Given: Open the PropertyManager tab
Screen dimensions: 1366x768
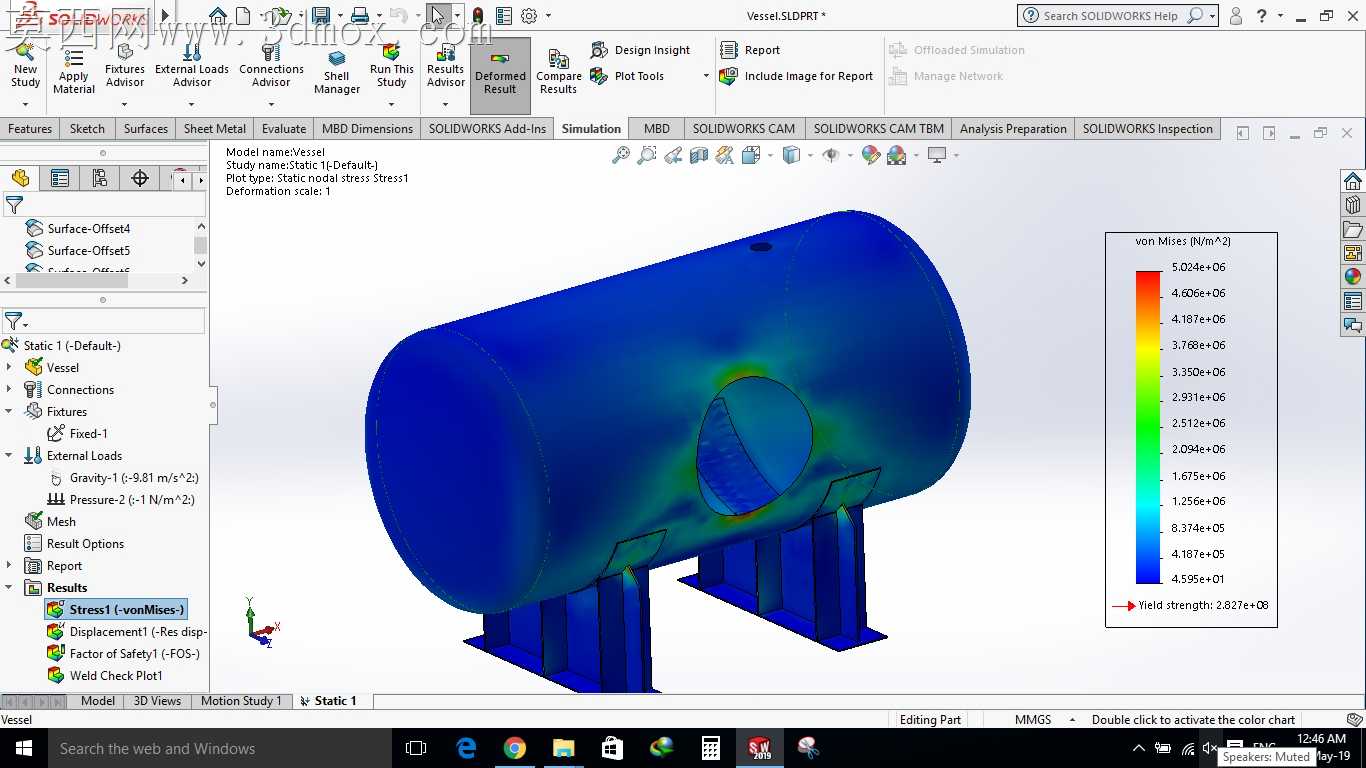Looking at the screenshot, I should point(60,178).
